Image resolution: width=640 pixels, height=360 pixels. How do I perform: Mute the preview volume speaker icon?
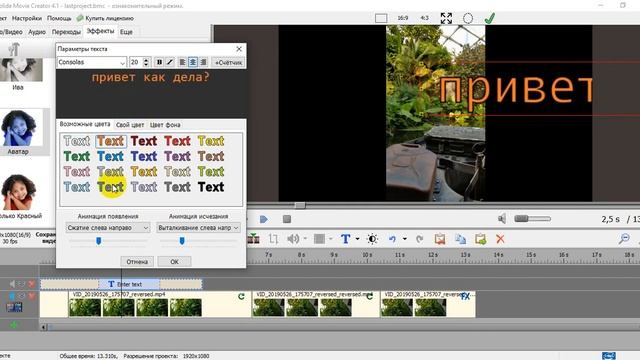(x=502, y=219)
